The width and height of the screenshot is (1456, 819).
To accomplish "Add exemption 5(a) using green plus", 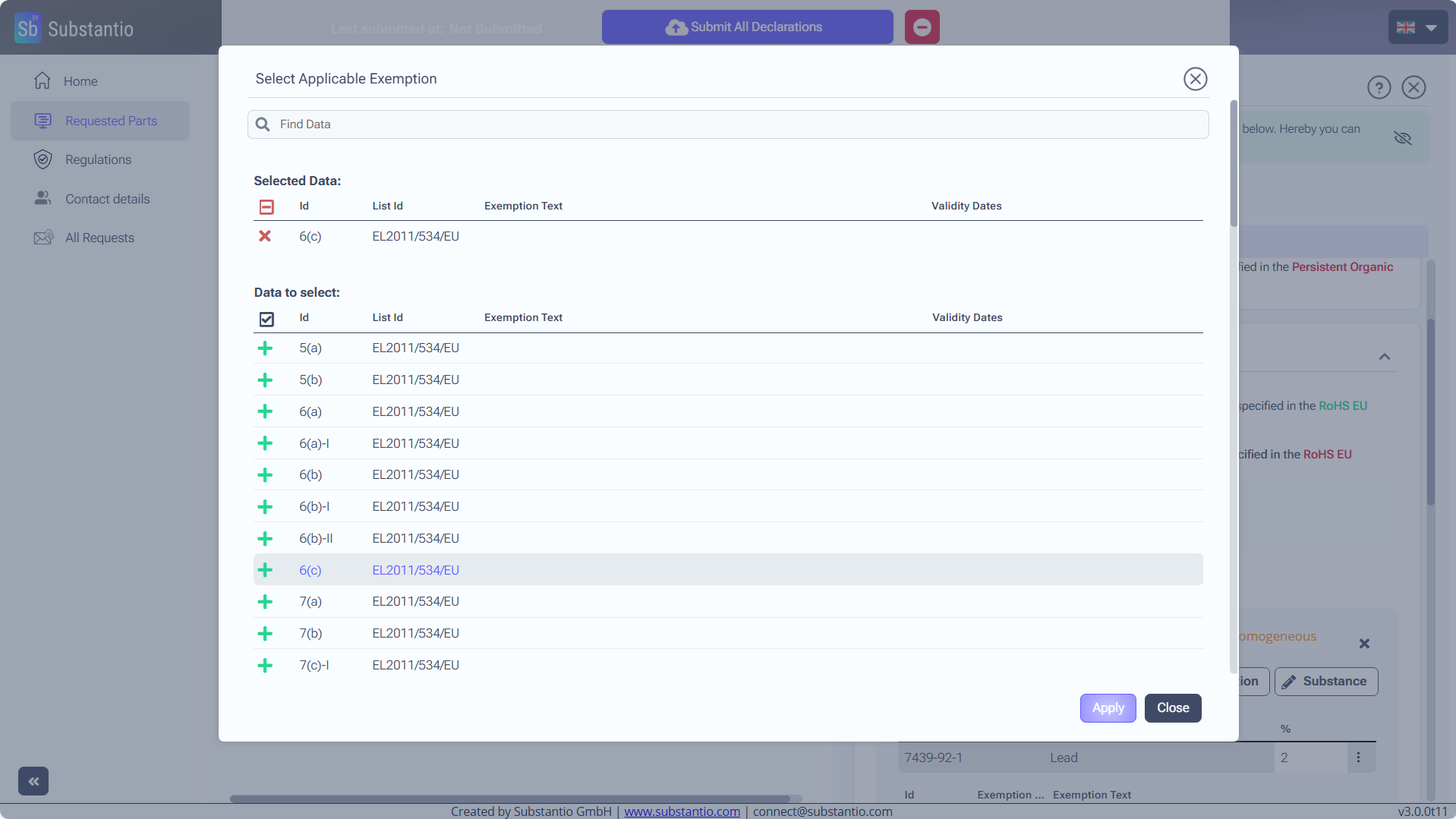I will click(265, 348).
